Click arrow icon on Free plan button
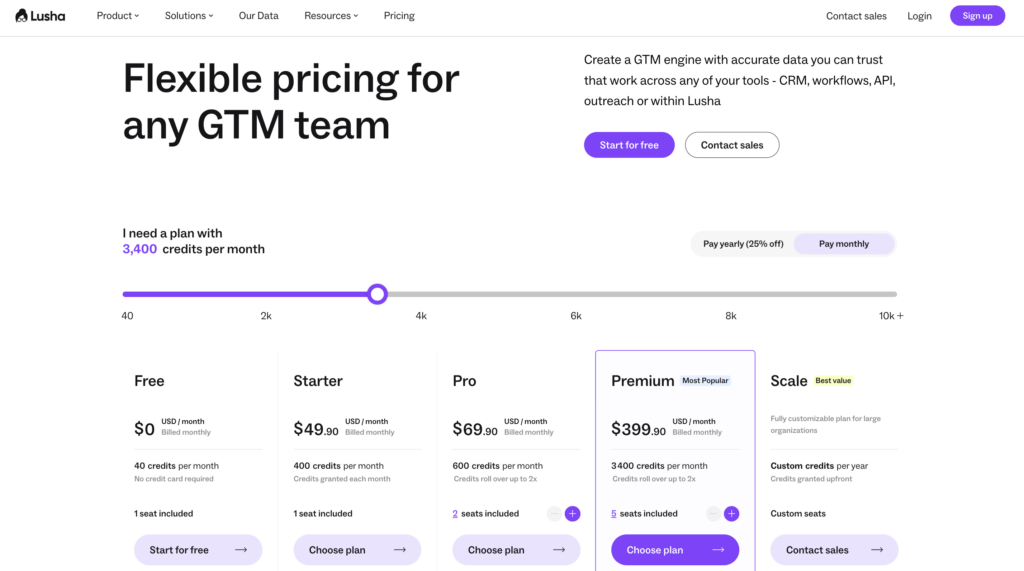1024x571 pixels. click(x=241, y=550)
